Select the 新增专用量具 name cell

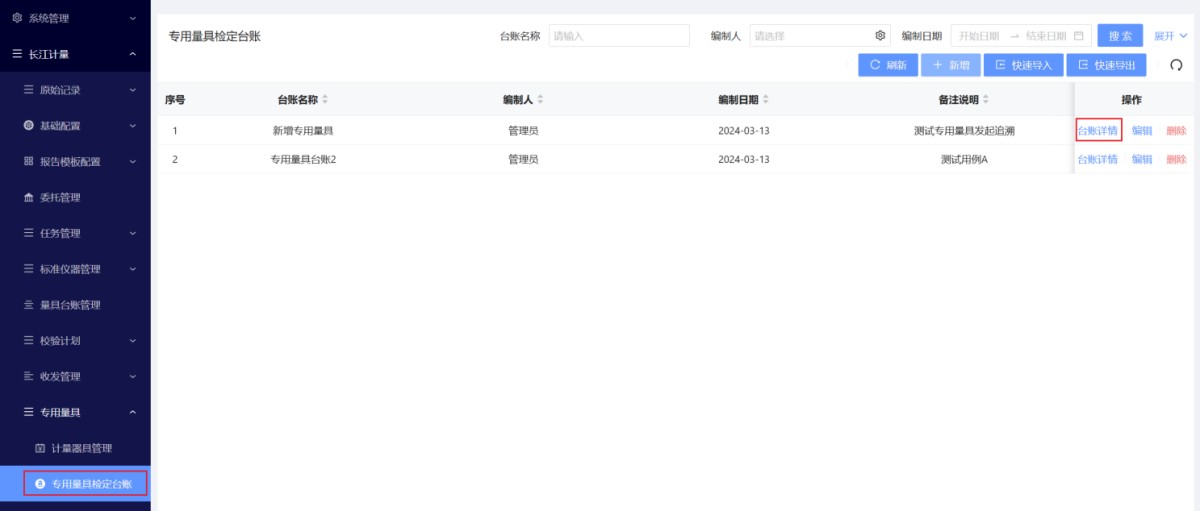[x=303, y=131]
